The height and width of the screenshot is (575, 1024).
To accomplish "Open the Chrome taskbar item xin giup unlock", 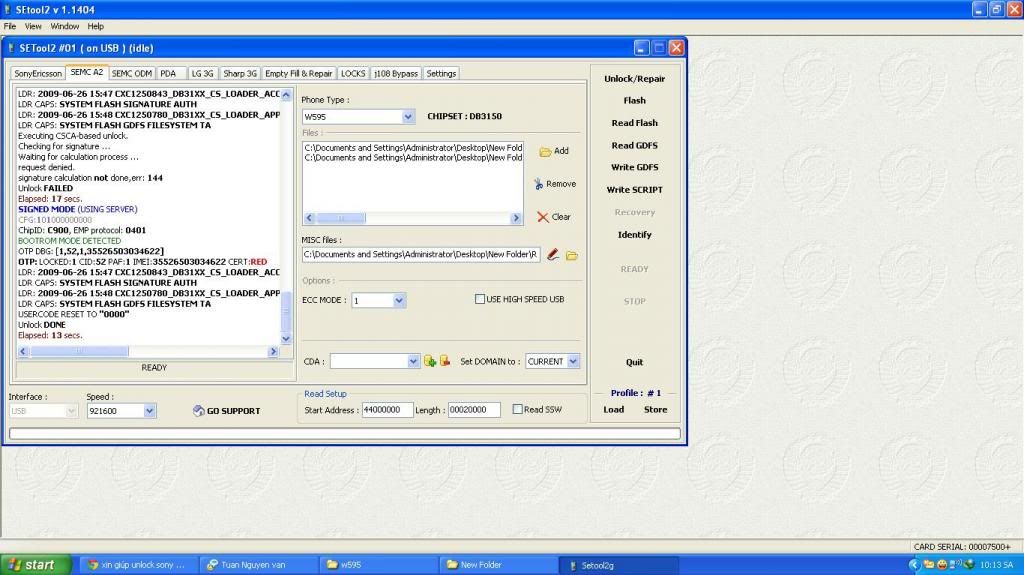I will pyautogui.click(x=138, y=565).
